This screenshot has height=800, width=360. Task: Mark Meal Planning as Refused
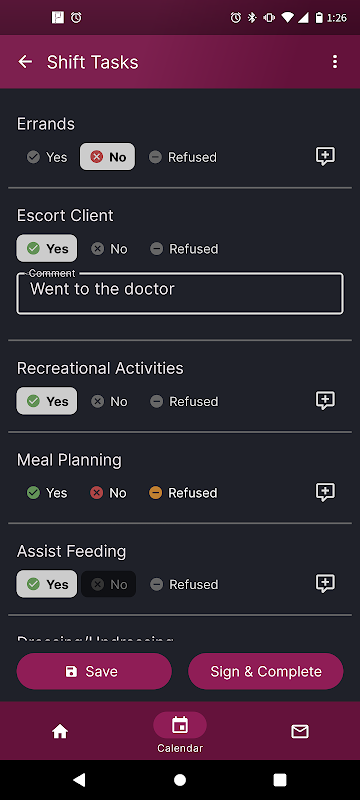tap(183, 493)
